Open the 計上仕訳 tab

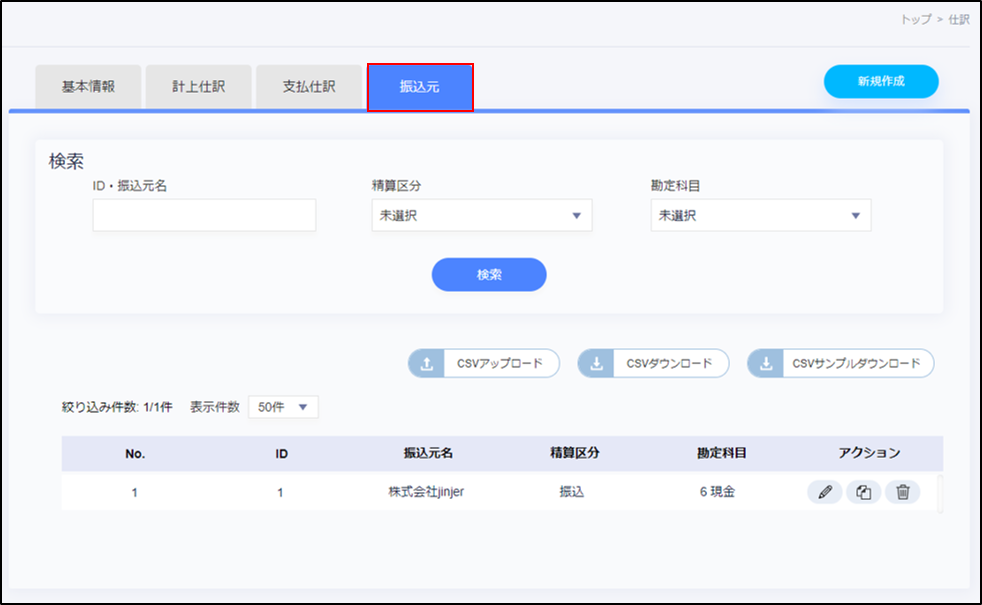pos(198,87)
